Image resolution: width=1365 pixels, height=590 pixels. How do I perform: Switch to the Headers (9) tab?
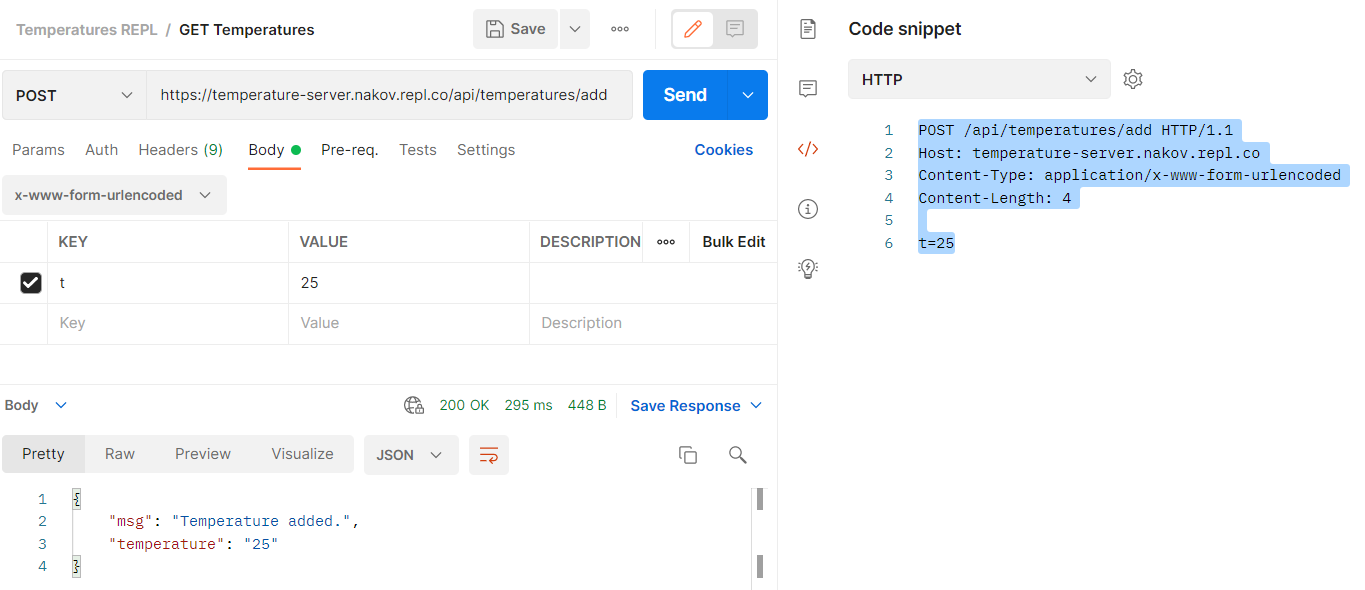pos(180,150)
